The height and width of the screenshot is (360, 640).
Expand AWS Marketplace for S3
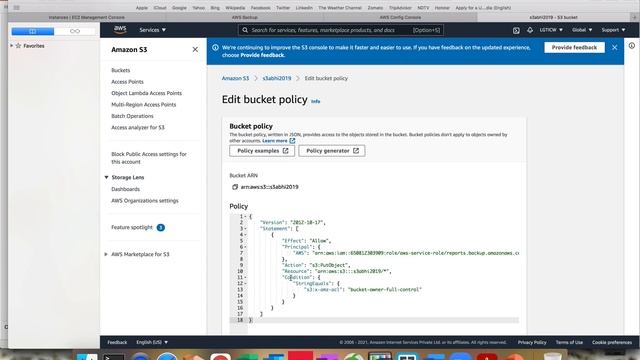[106, 254]
